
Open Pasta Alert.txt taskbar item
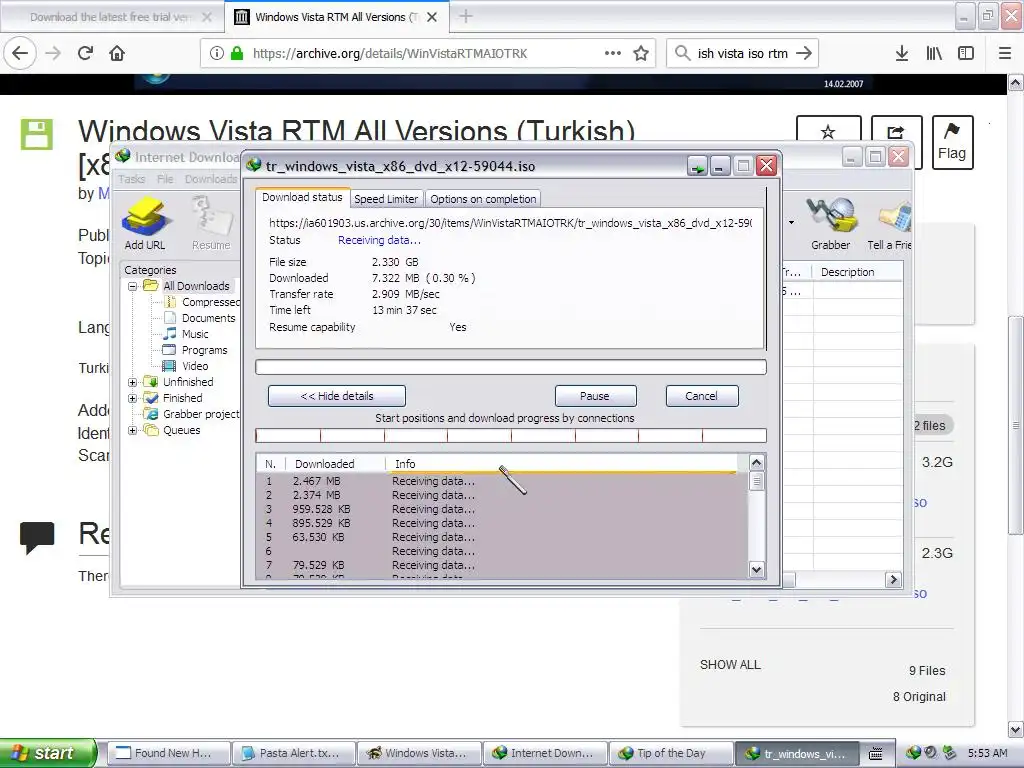[x=295, y=753]
